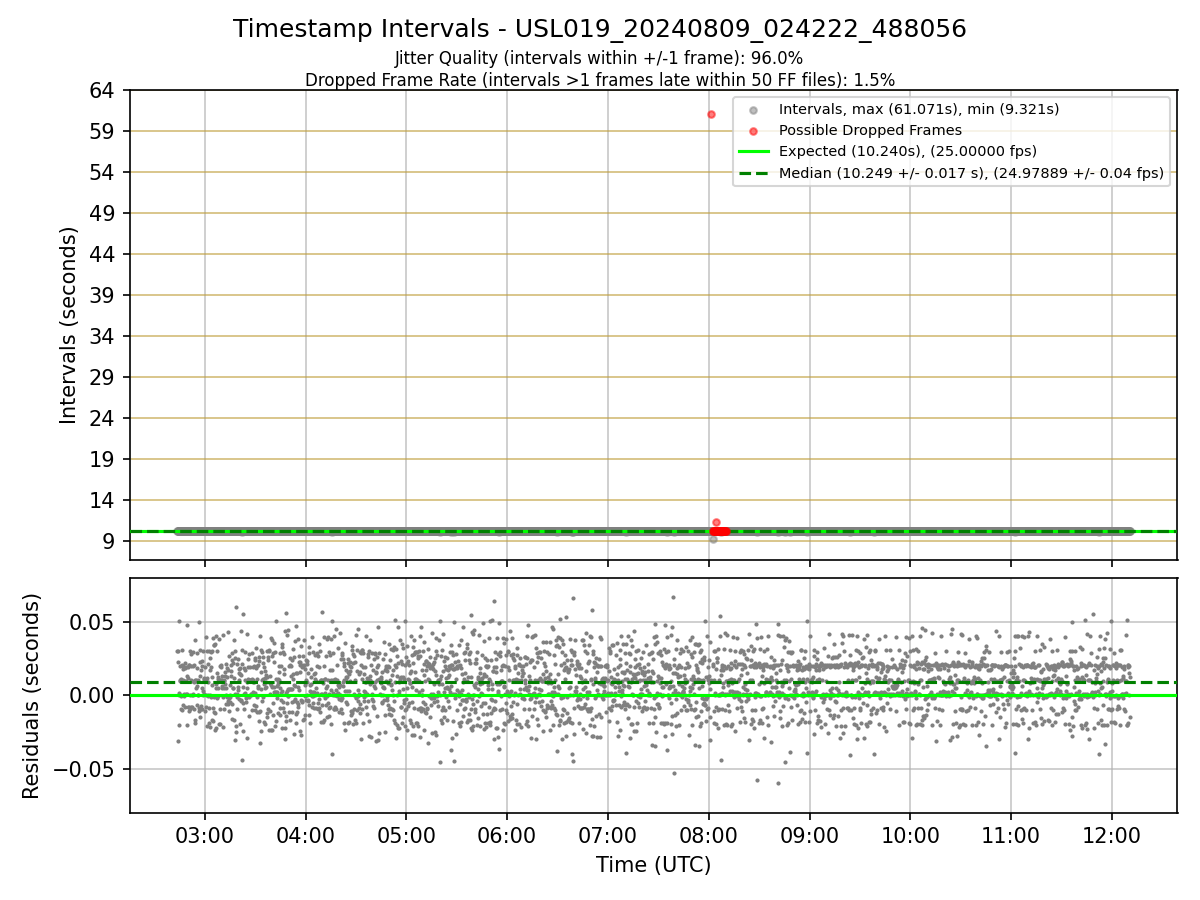Click the 'Intervals (seconds)' y-axis label
Image resolution: width=1200 pixels, height=900 pixels.
tap(68, 325)
